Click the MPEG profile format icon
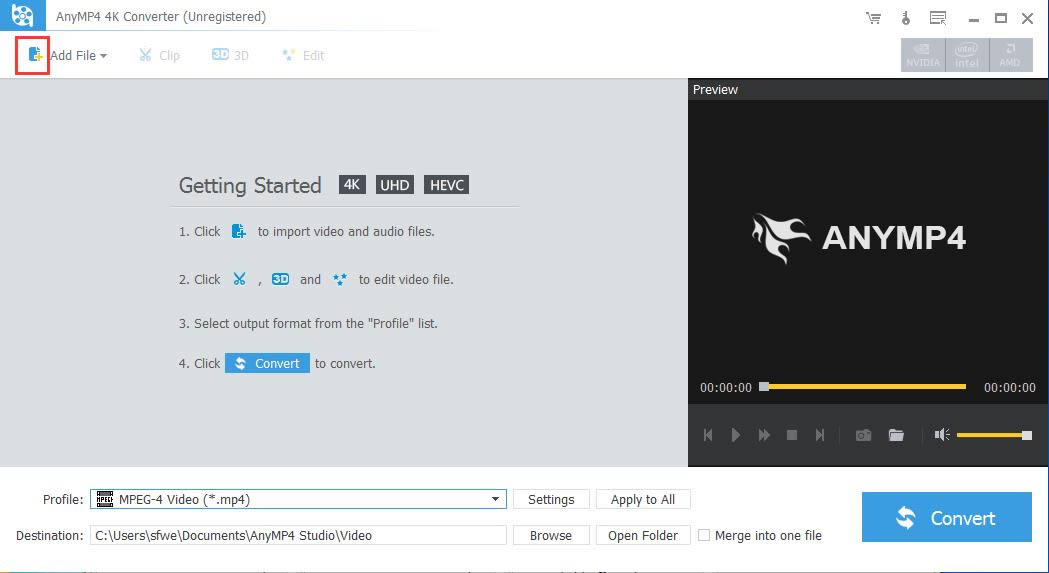The width and height of the screenshot is (1049, 573). pos(105,499)
